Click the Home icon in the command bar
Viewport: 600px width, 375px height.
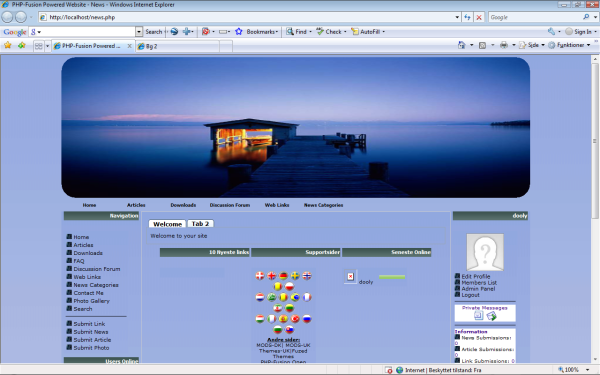[x=461, y=45]
